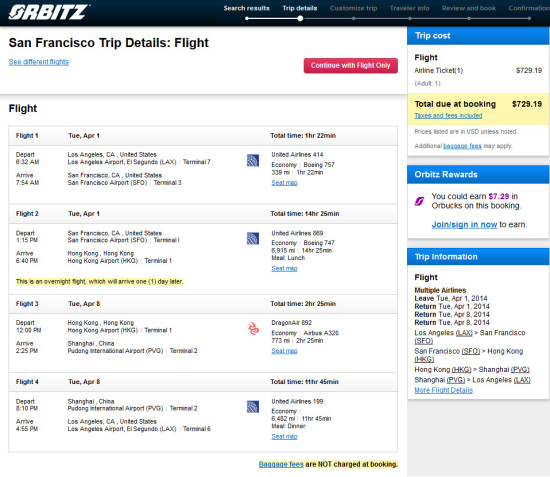Screen dimensions: 550x477
Task: View Seat map for DragonAir 892
Action: pyautogui.click(x=284, y=351)
